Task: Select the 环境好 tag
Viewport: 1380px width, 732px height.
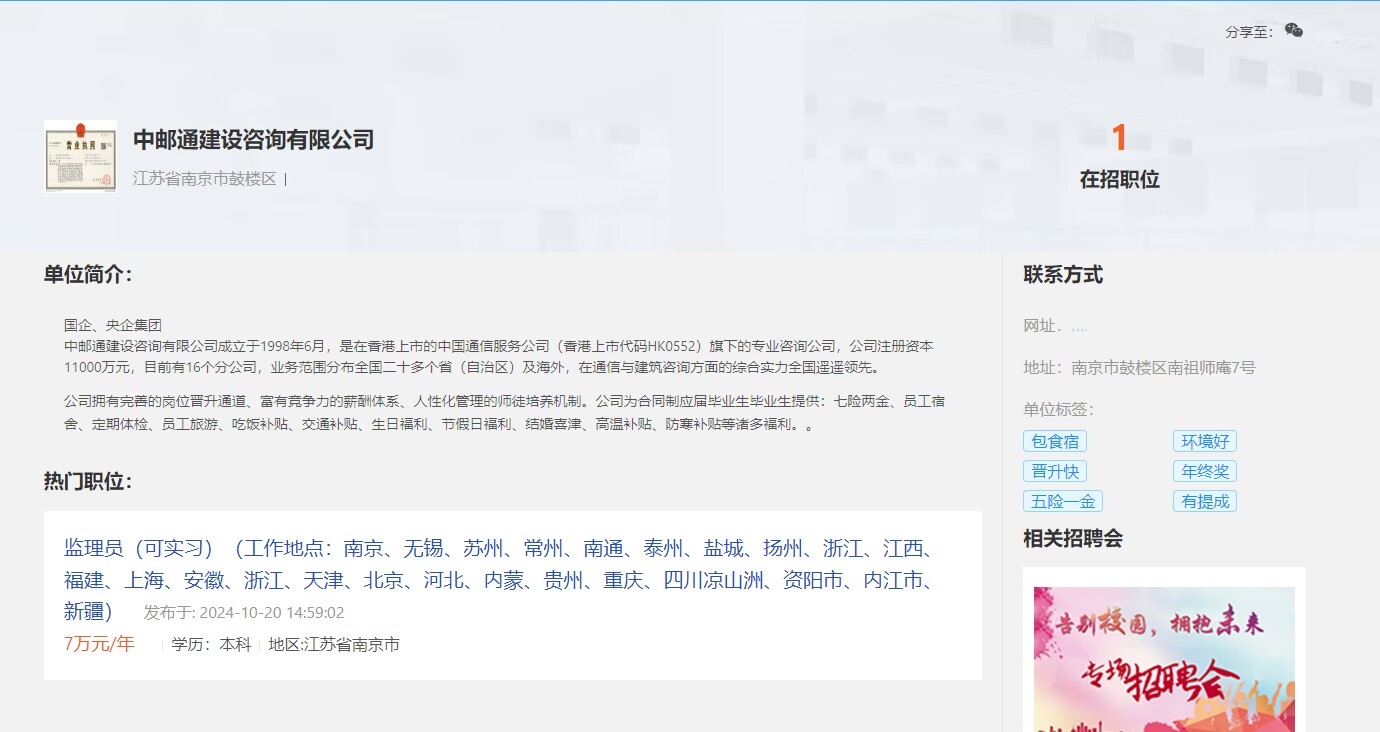Action: coord(1204,441)
